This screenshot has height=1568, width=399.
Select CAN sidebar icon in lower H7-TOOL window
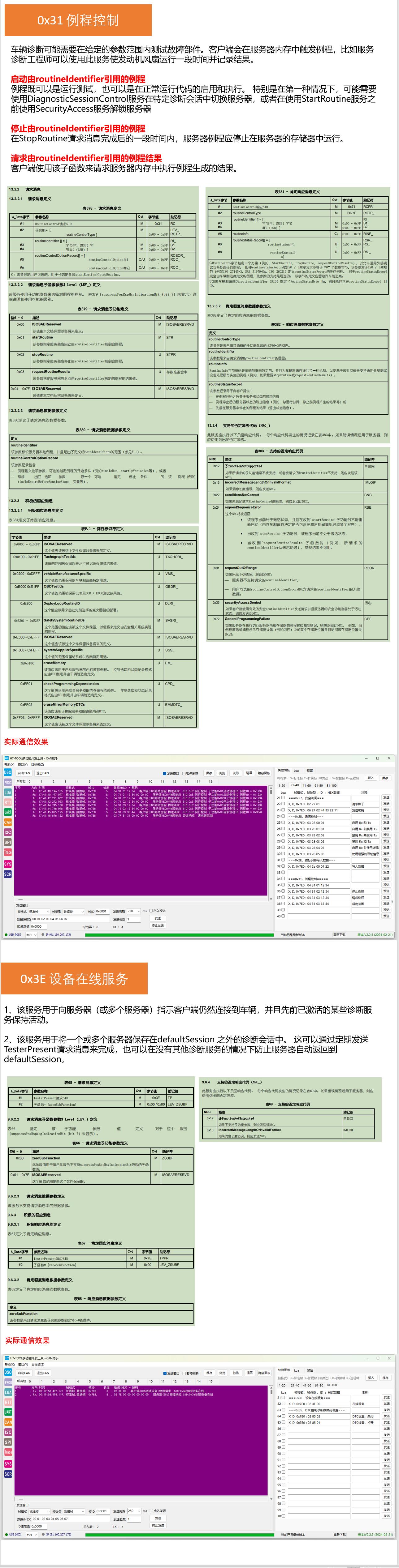point(8,1422)
